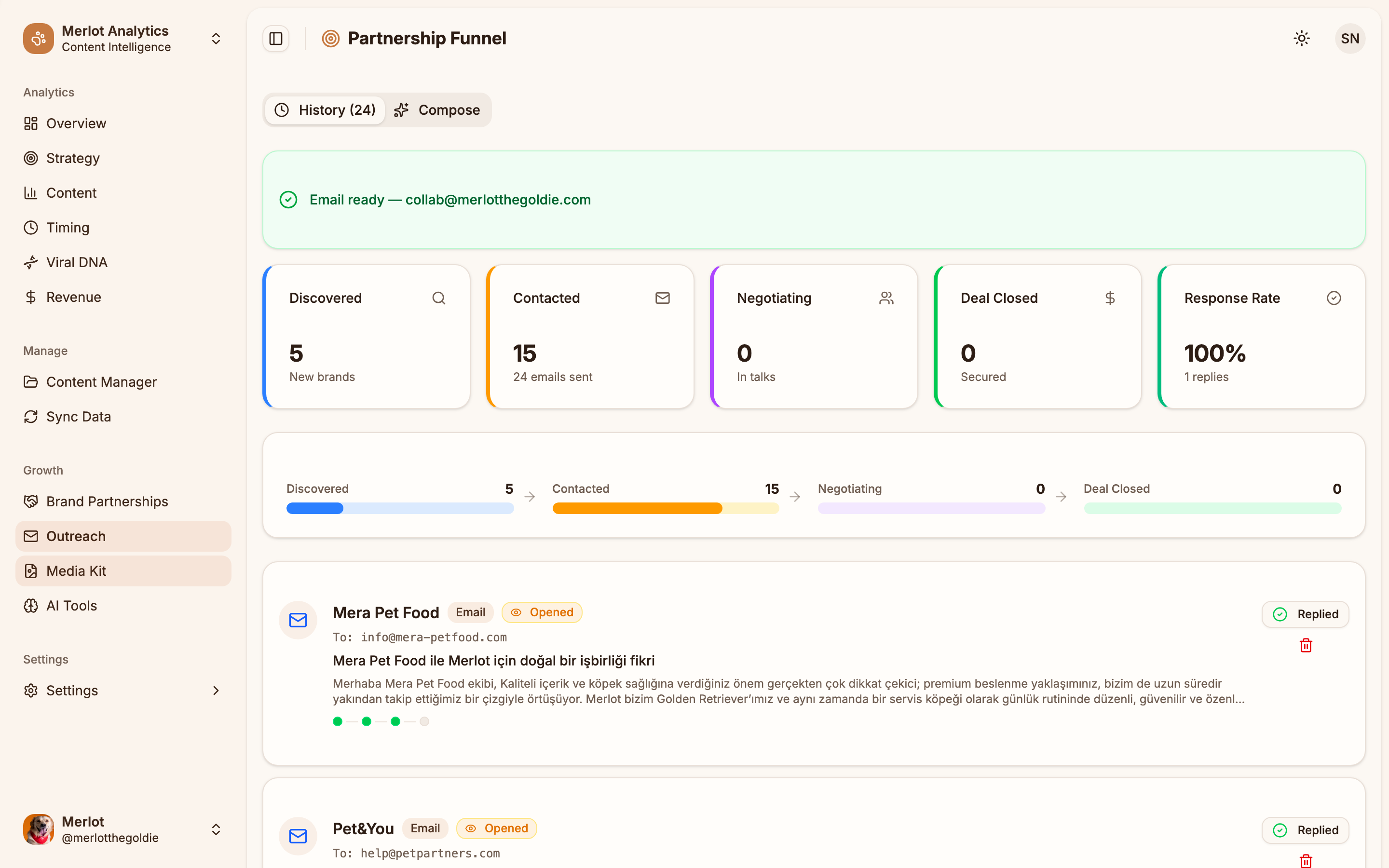Open the Merlot account switcher at bottom left
This screenshot has height=868, width=1389.
(x=216, y=829)
